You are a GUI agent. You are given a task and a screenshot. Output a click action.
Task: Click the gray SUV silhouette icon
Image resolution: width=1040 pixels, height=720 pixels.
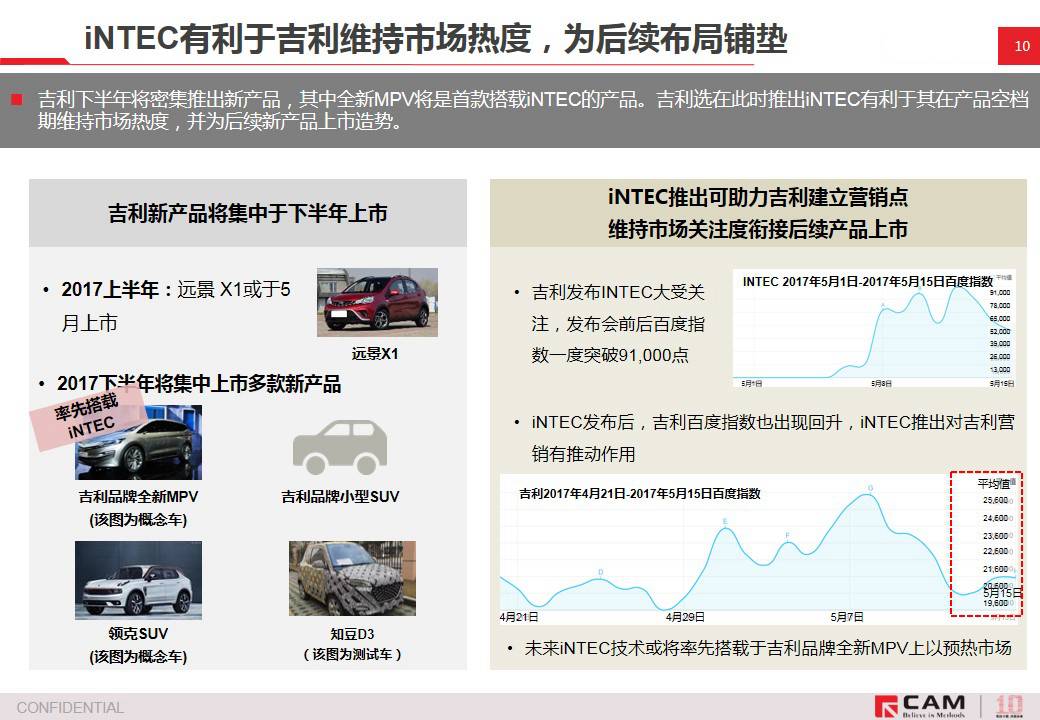(340, 446)
